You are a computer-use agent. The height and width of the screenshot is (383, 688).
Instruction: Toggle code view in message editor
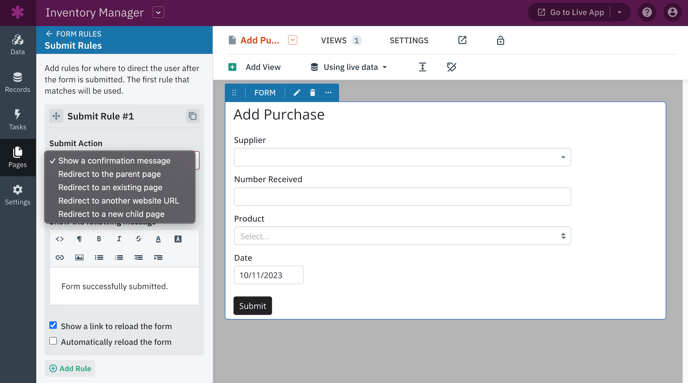tap(60, 239)
